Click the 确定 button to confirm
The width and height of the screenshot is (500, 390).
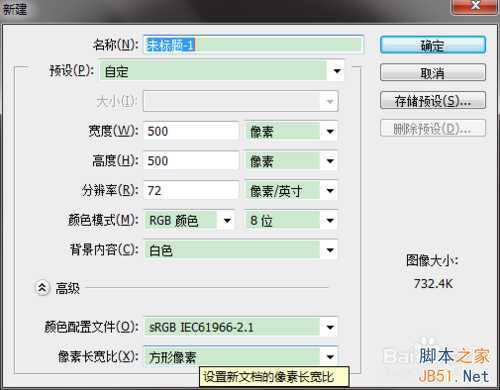(433, 45)
